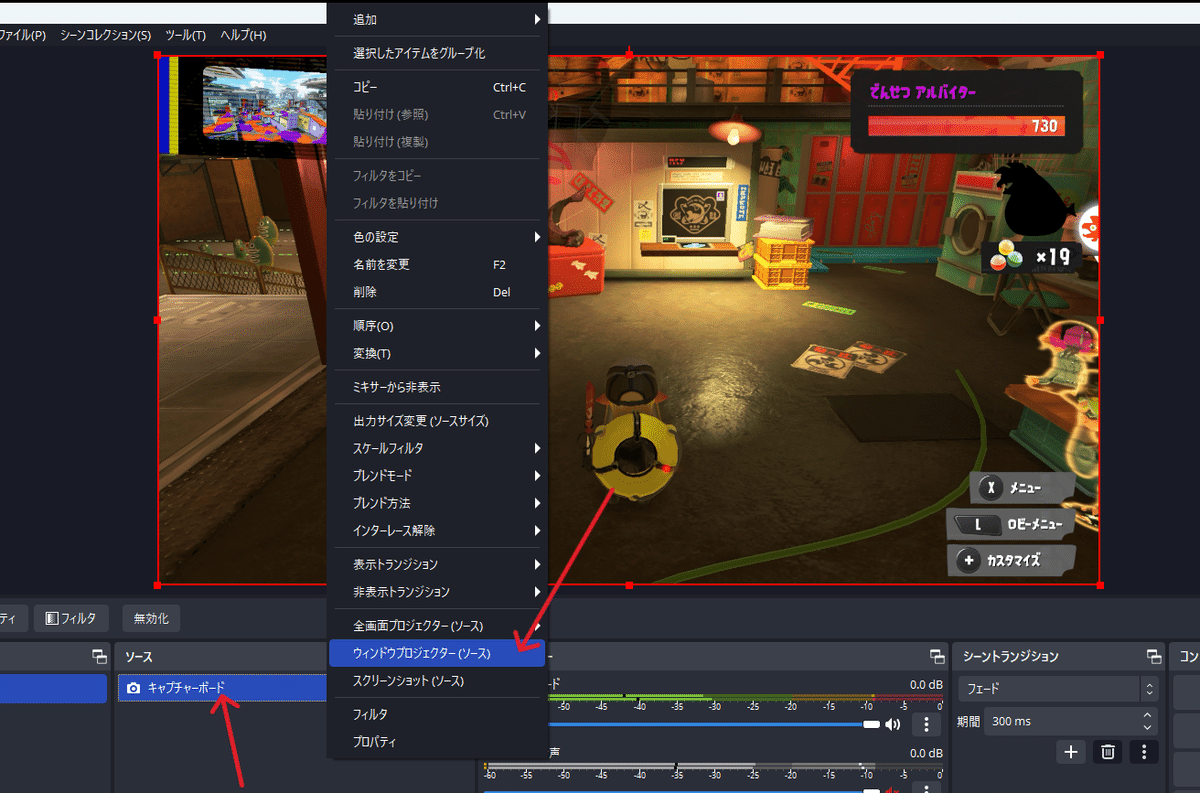Open the ツール(T) menu
The image size is (1200, 793).
click(x=185, y=35)
